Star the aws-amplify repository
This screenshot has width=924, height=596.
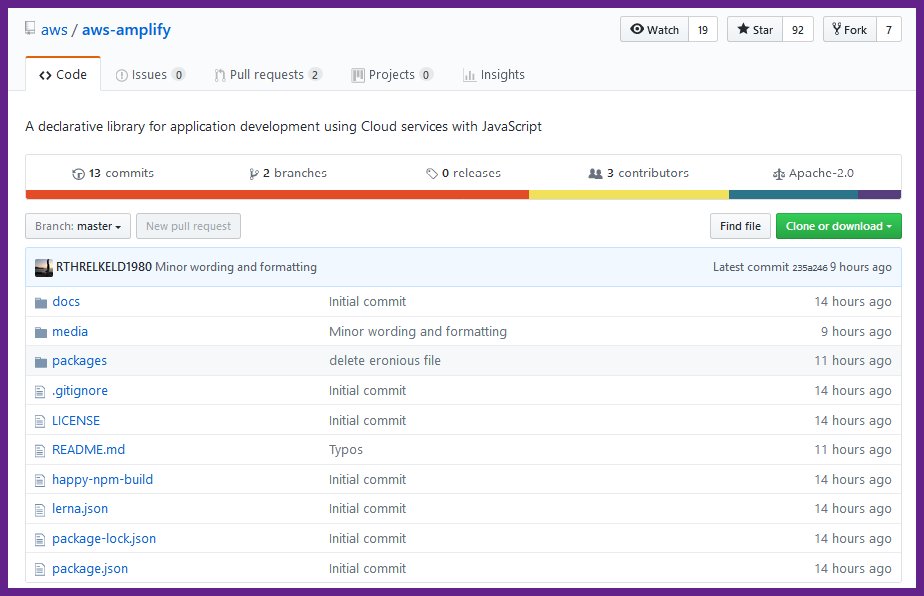755,29
